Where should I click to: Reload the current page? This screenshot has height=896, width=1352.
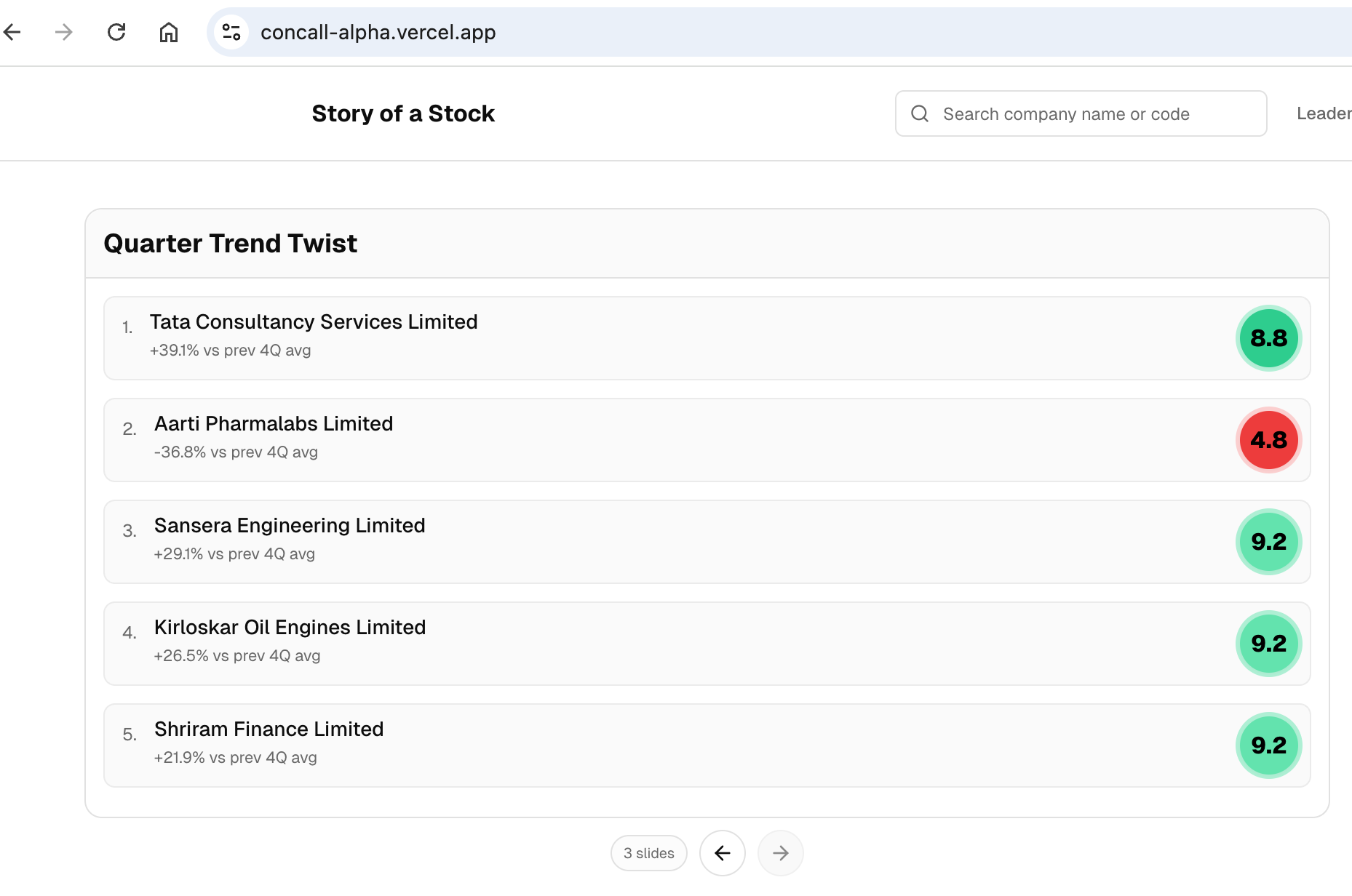(x=116, y=32)
